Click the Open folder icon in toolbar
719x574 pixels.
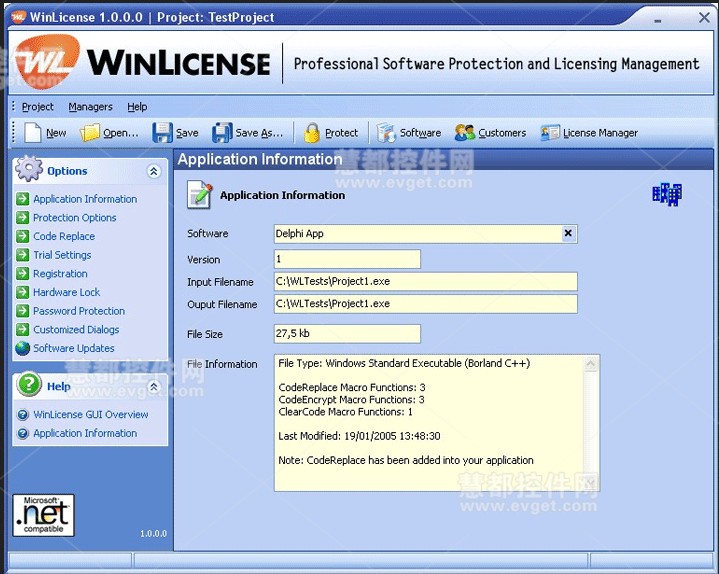(x=89, y=132)
